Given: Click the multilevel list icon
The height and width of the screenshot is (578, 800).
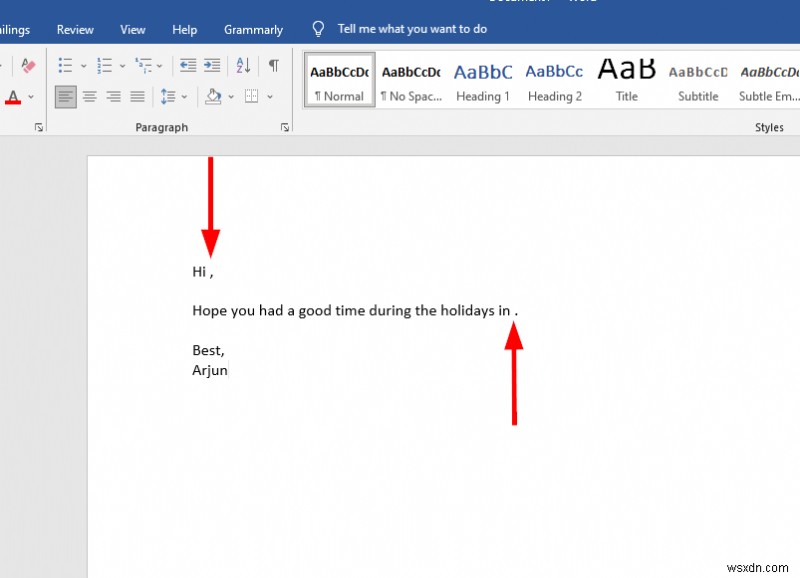Looking at the screenshot, I should [142, 63].
